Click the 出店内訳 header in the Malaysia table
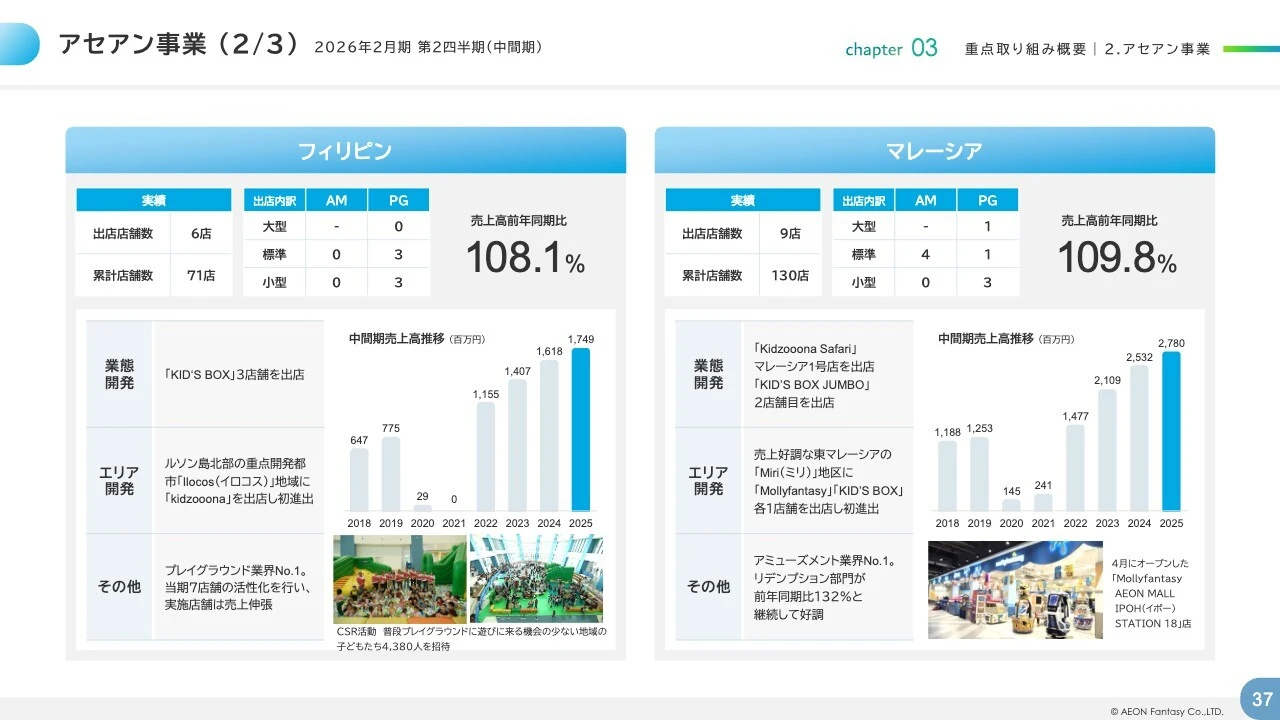This screenshot has height=720, width=1280. point(863,199)
